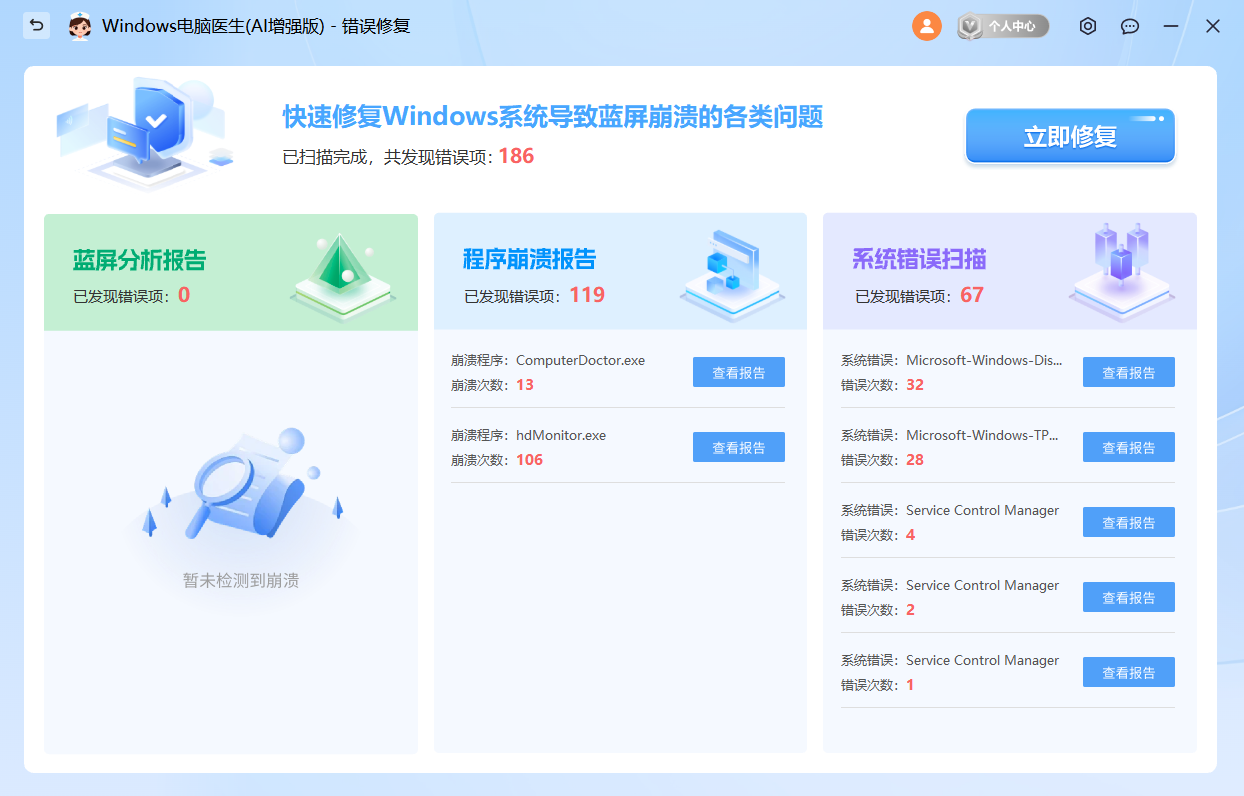View report for hdMonitor.exe crash
This screenshot has width=1244, height=796.
[x=738, y=447]
